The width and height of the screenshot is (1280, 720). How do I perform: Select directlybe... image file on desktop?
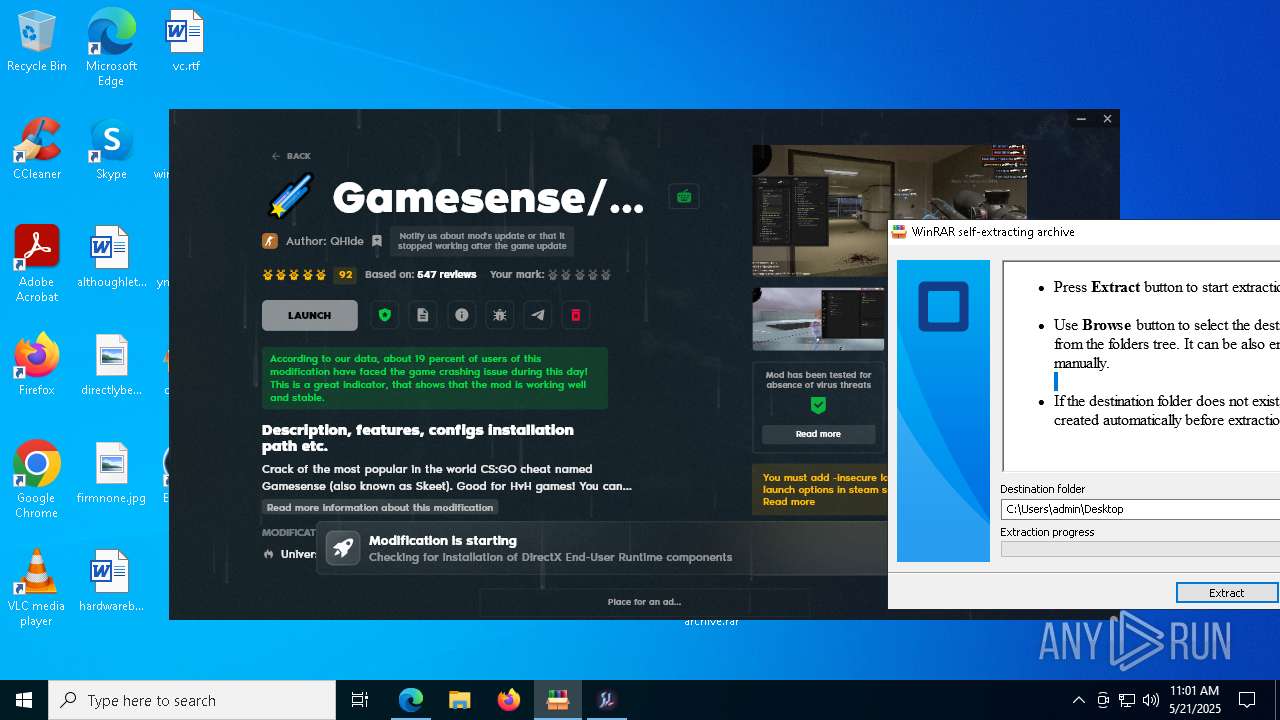(x=111, y=365)
